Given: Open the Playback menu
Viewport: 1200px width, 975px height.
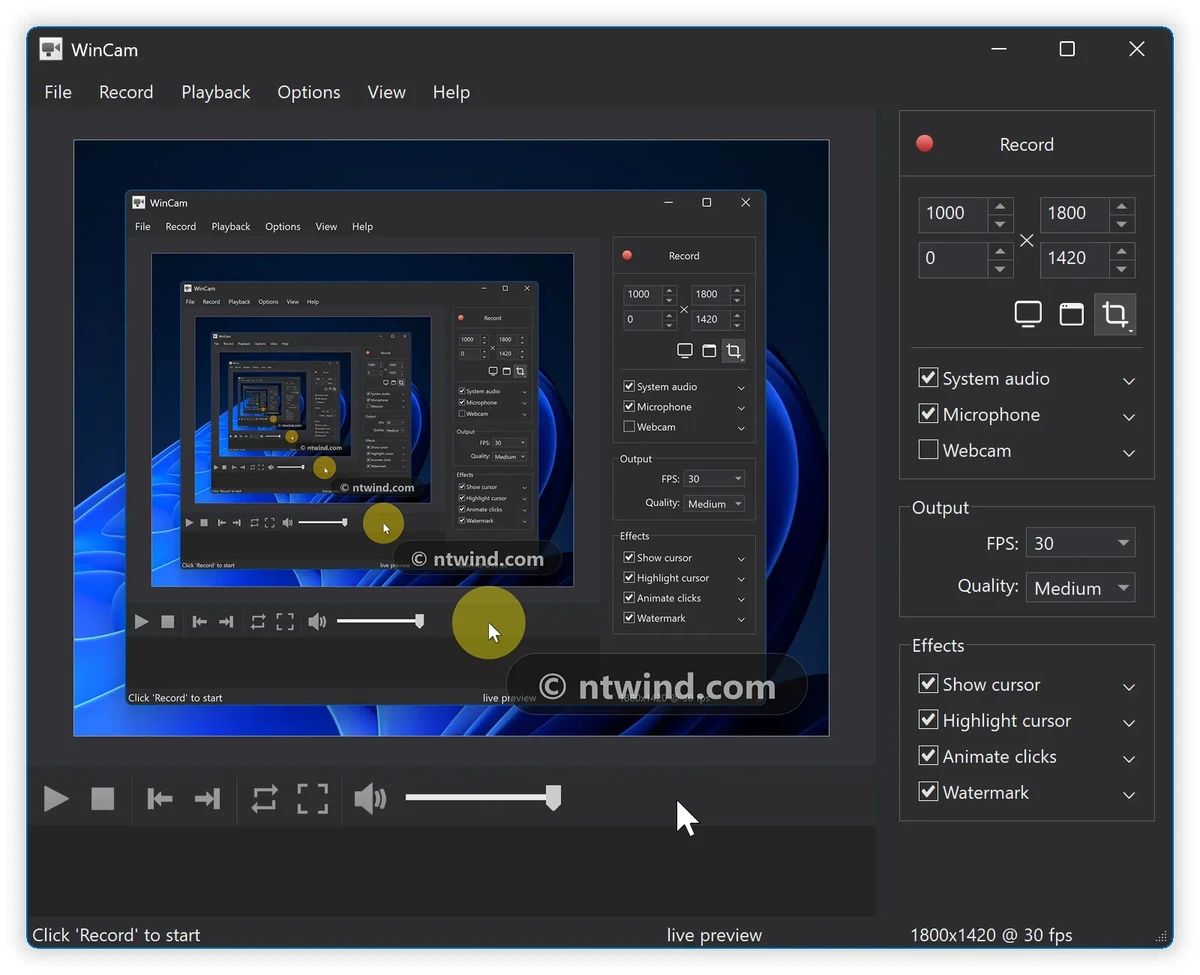Looking at the screenshot, I should pos(216,92).
